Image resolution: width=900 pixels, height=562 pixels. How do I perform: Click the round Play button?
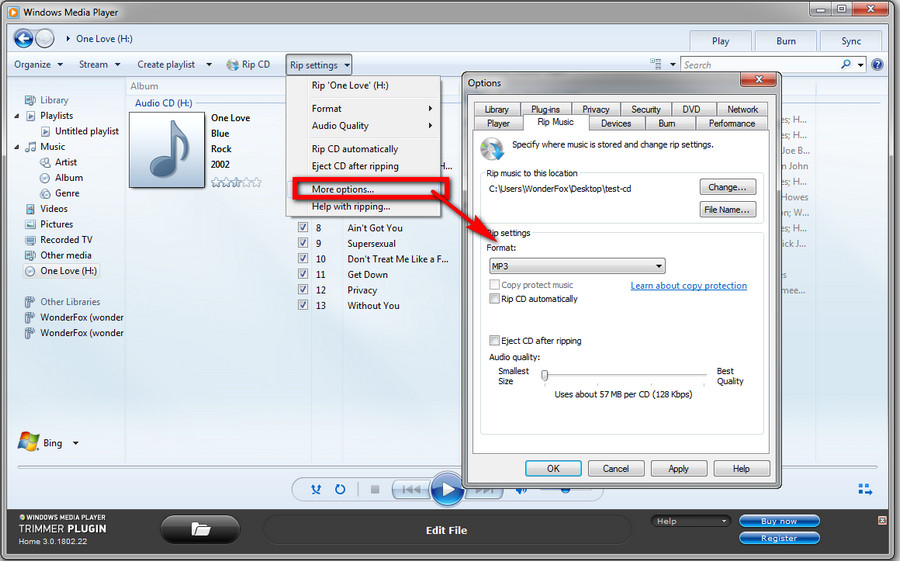(447, 490)
